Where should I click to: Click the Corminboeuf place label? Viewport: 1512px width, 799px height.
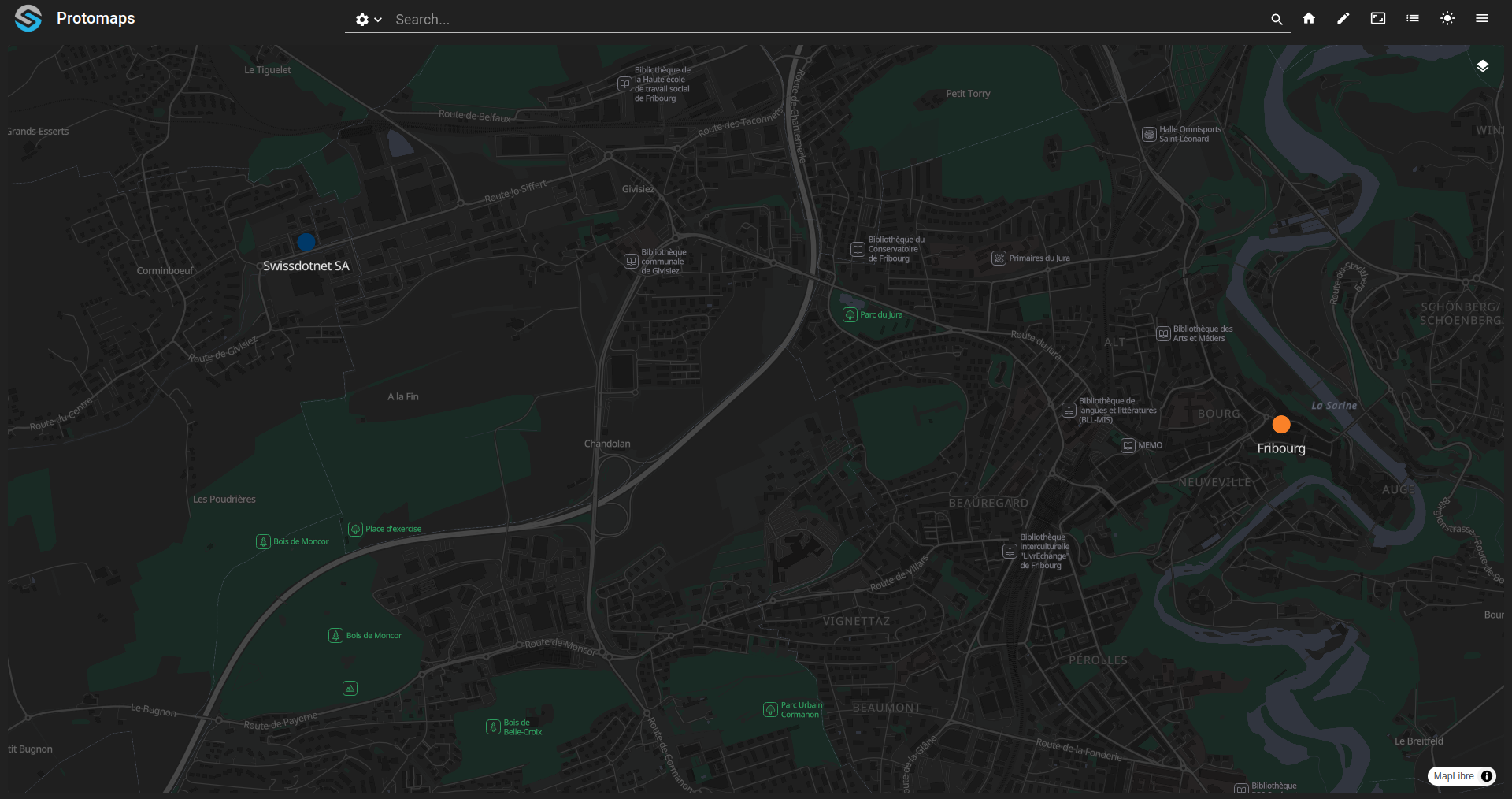(165, 271)
